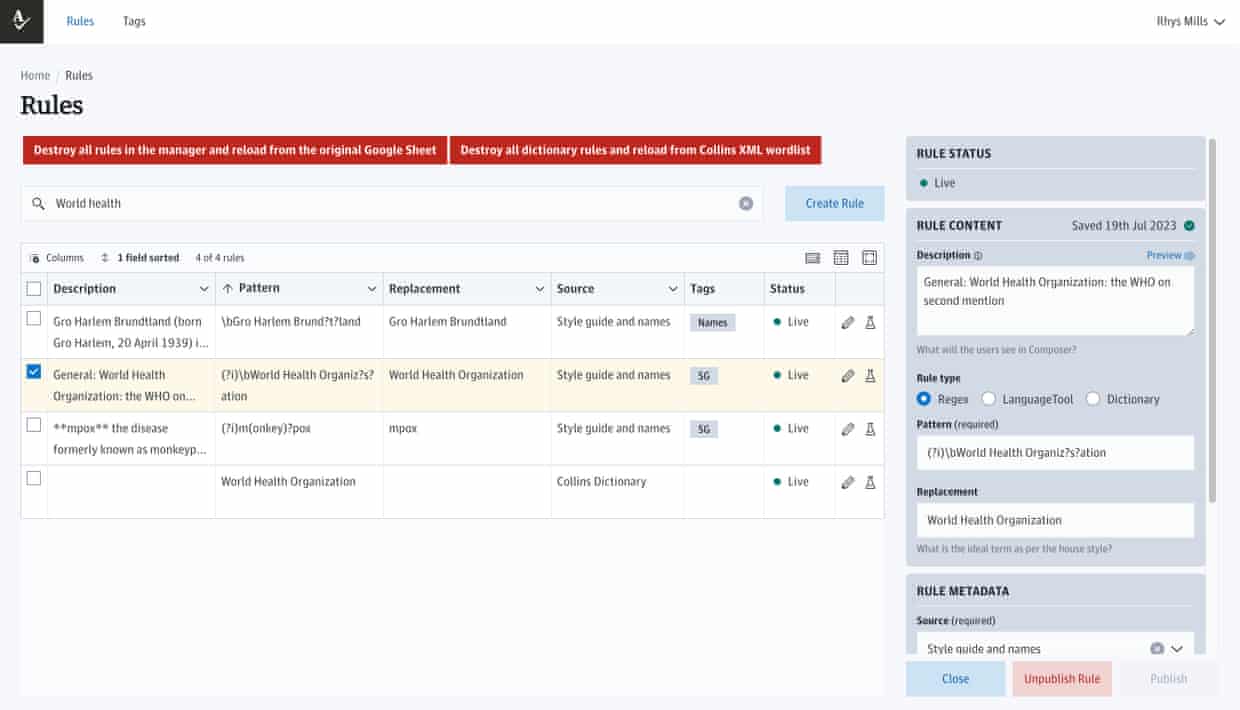Click into the Replacement input field
The width and height of the screenshot is (1240, 710).
[1055, 520]
